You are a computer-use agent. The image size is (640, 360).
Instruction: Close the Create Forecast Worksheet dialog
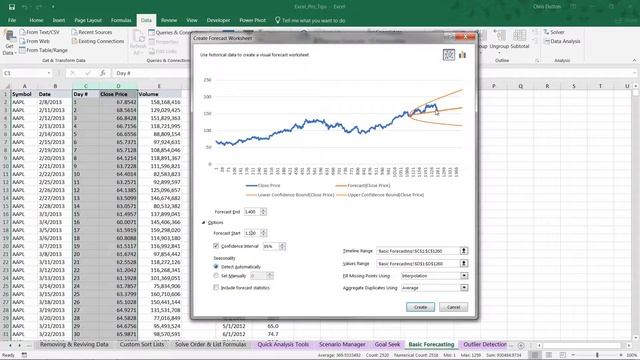click(466, 37)
